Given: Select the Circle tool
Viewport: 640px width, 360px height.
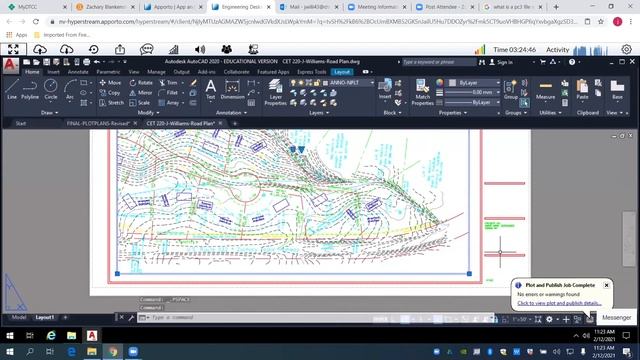Looking at the screenshot, I should pos(51,89).
